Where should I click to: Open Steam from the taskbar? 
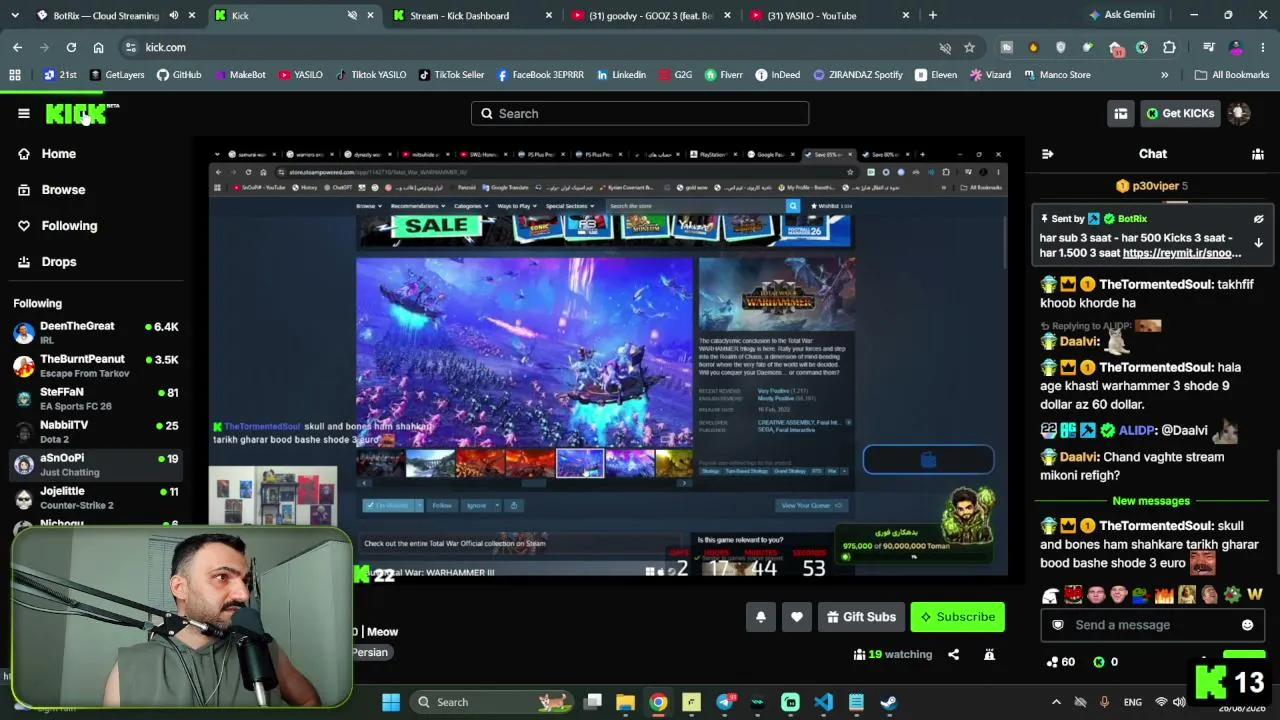888,702
